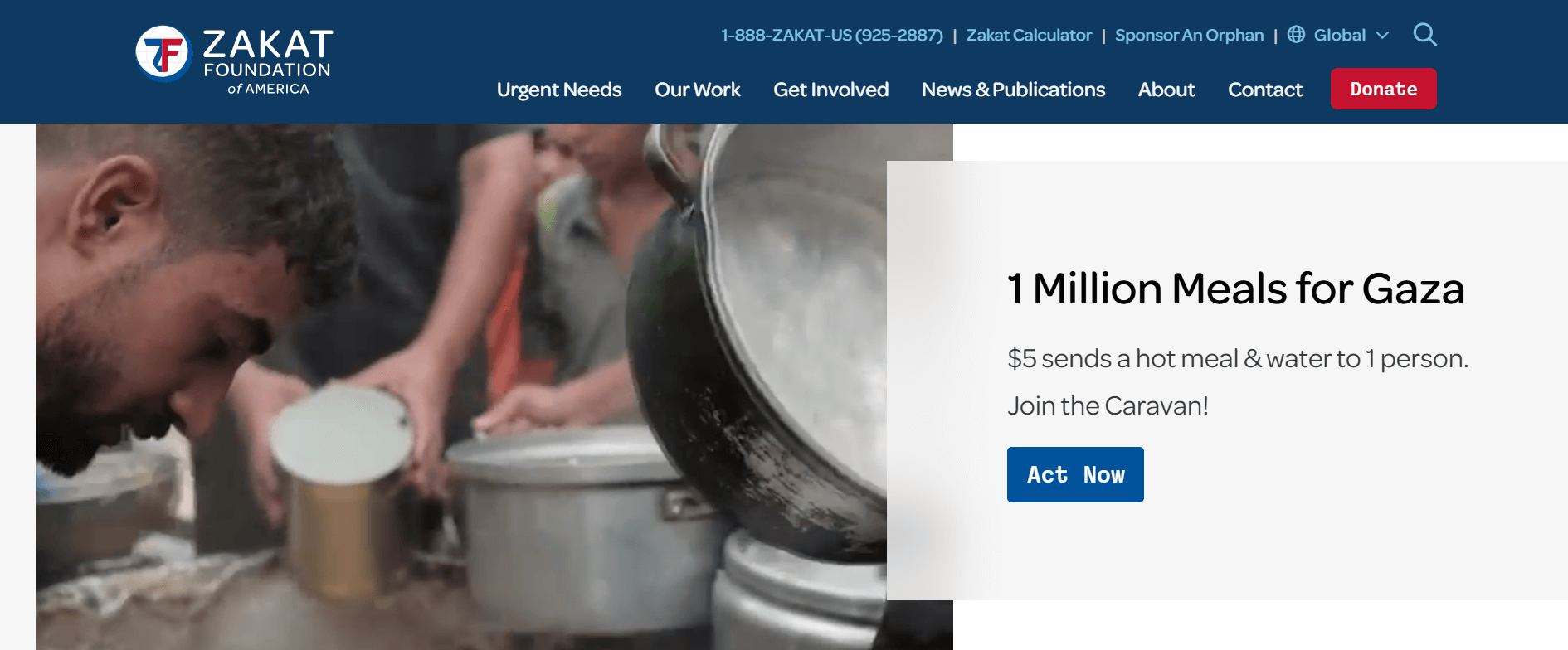1568x650 pixels.
Task: Go to the About page
Action: click(1166, 90)
